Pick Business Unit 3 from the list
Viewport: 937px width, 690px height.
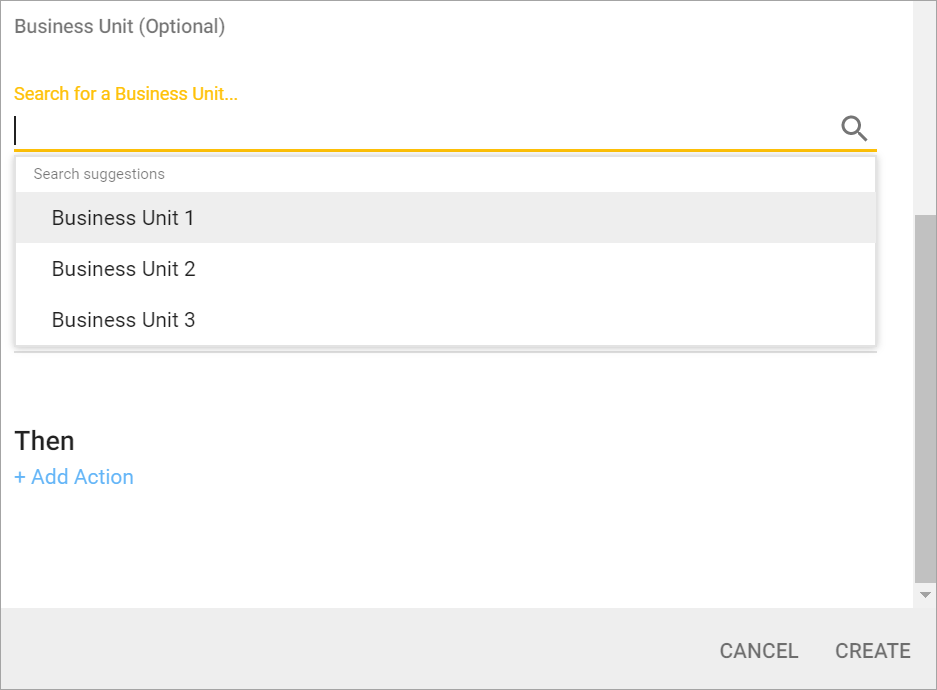[x=123, y=320]
